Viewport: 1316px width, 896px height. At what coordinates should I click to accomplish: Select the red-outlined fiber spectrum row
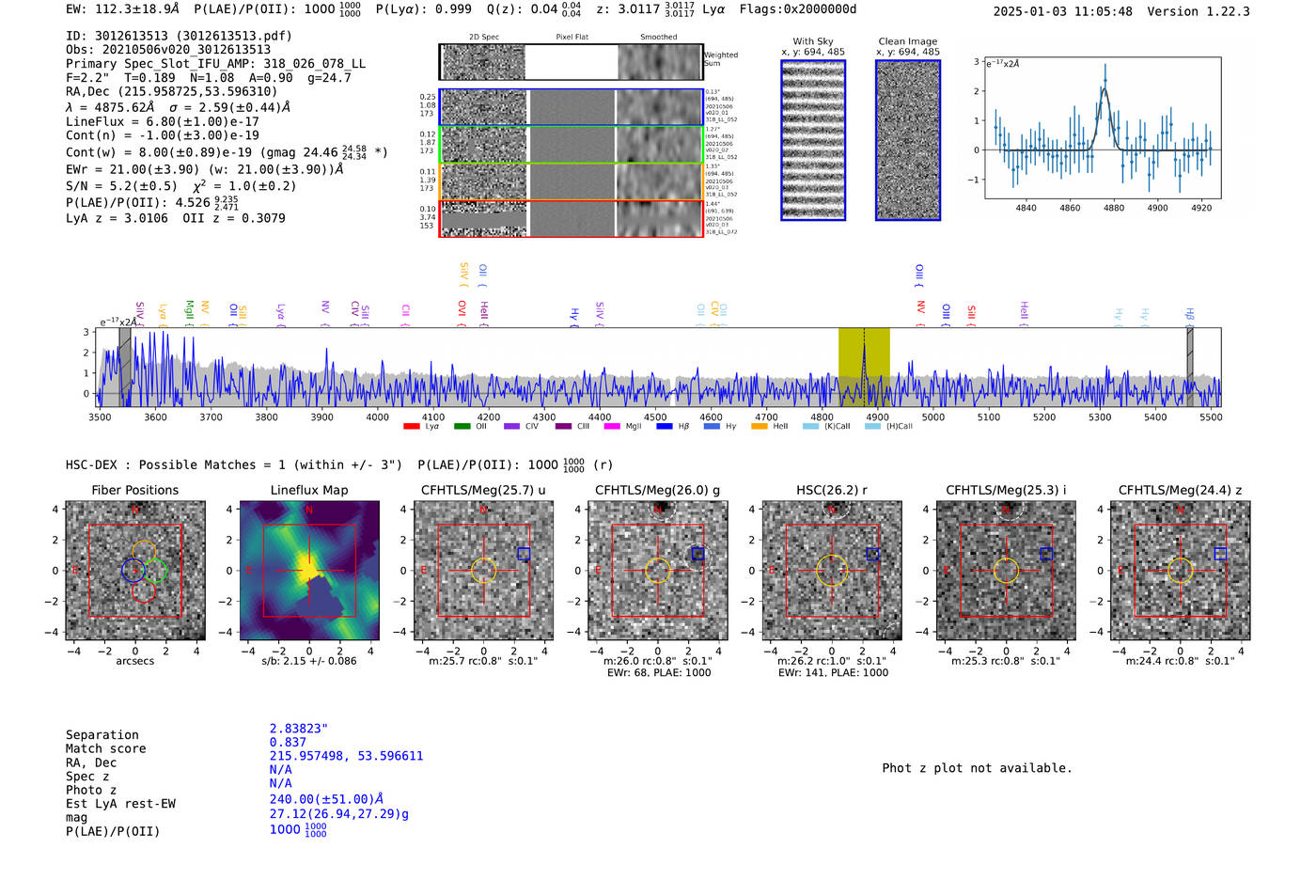[571, 218]
